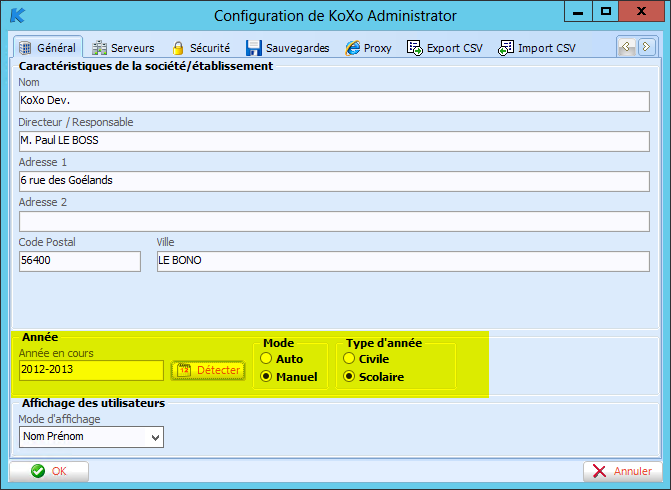Viewport: 671px width, 490px height.
Task: Click the Année en cours field
Action: [91, 370]
